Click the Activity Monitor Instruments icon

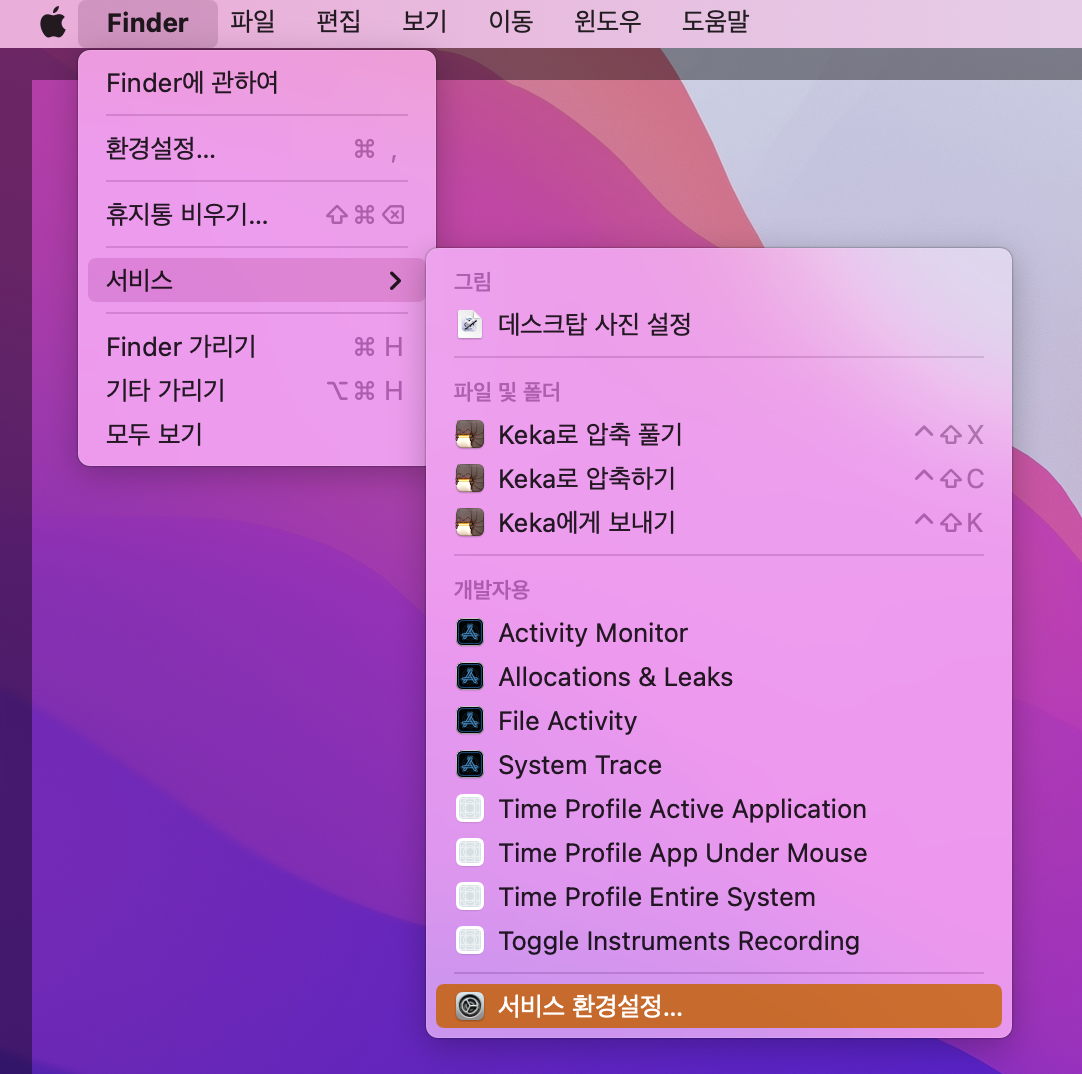pyautogui.click(x=470, y=633)
